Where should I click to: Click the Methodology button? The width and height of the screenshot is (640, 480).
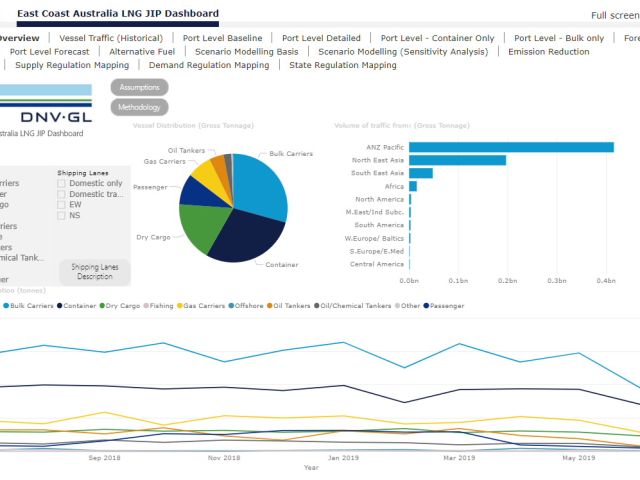point(139,107)
